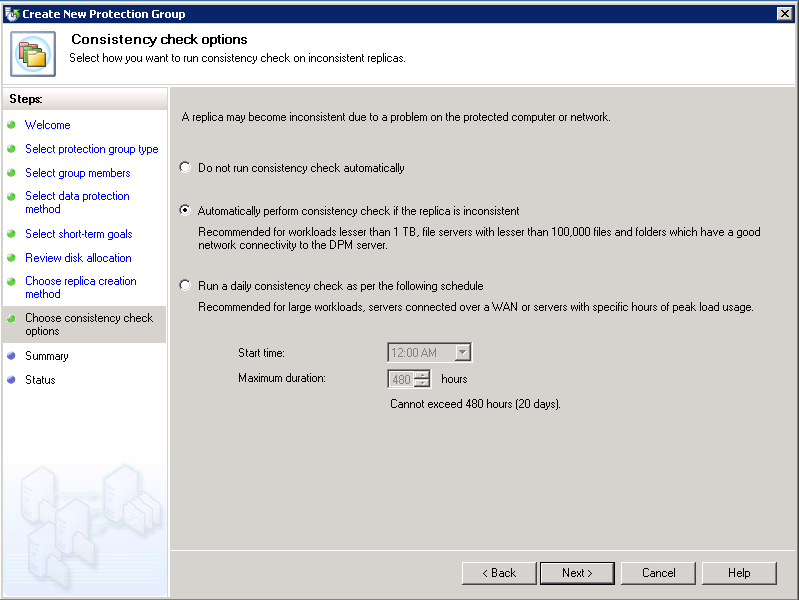Click blue bullet beside Summary step

coord(11,355)
